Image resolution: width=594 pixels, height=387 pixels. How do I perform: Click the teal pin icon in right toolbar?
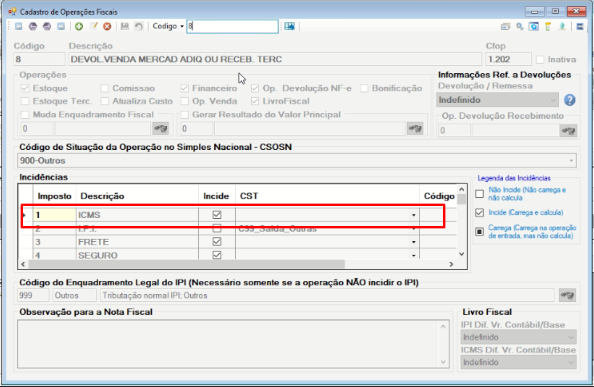point(562,27)
